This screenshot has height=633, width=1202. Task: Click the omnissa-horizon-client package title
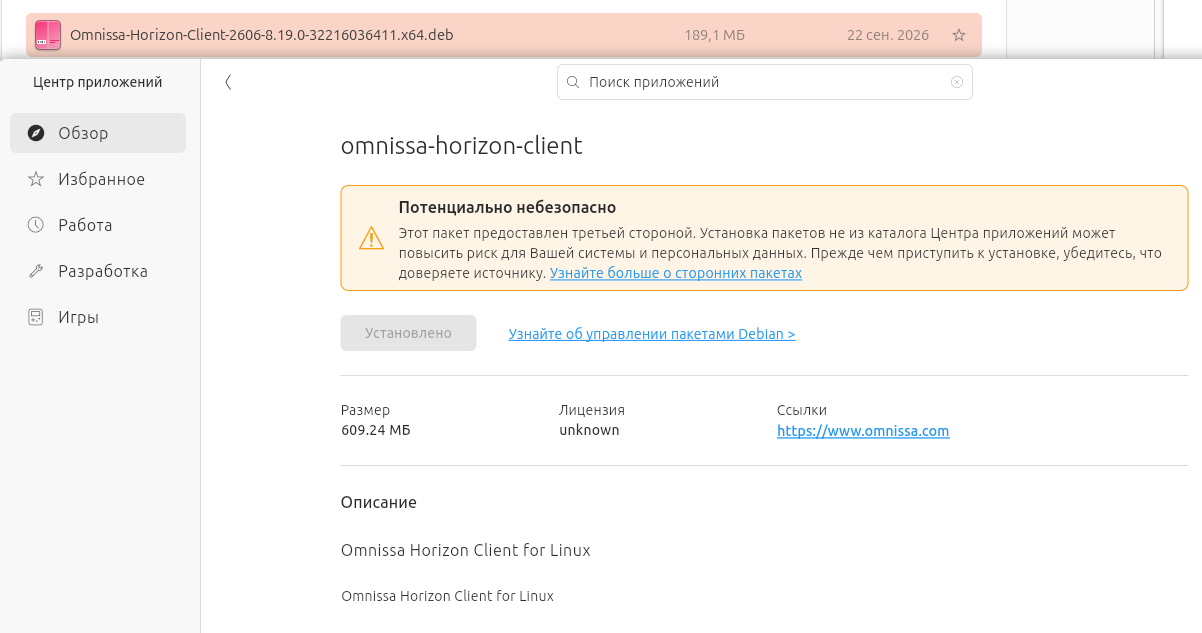point(462,146)
